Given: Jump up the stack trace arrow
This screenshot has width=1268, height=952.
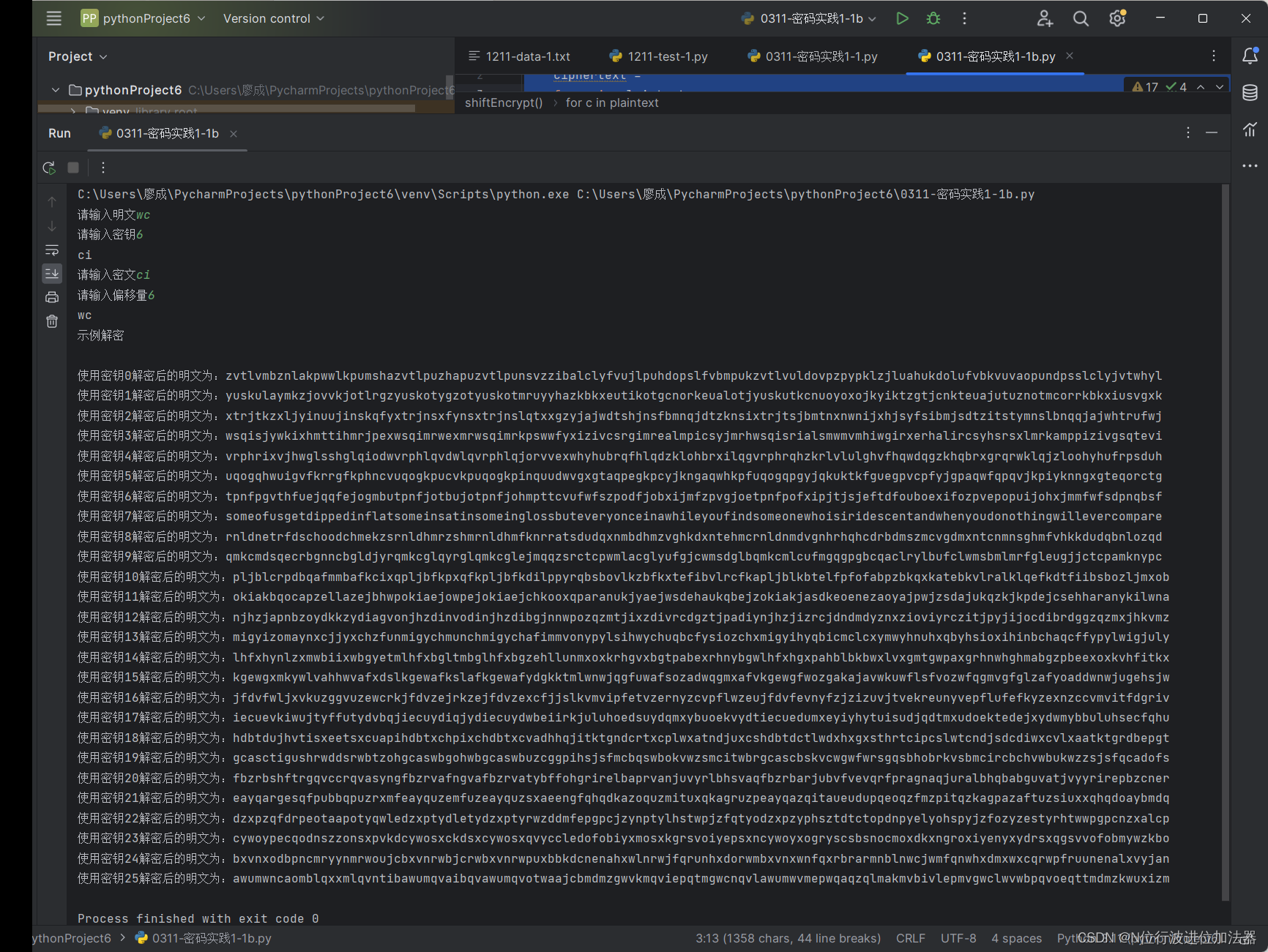Looking at the screenshot, I should (x=52, y=201).
